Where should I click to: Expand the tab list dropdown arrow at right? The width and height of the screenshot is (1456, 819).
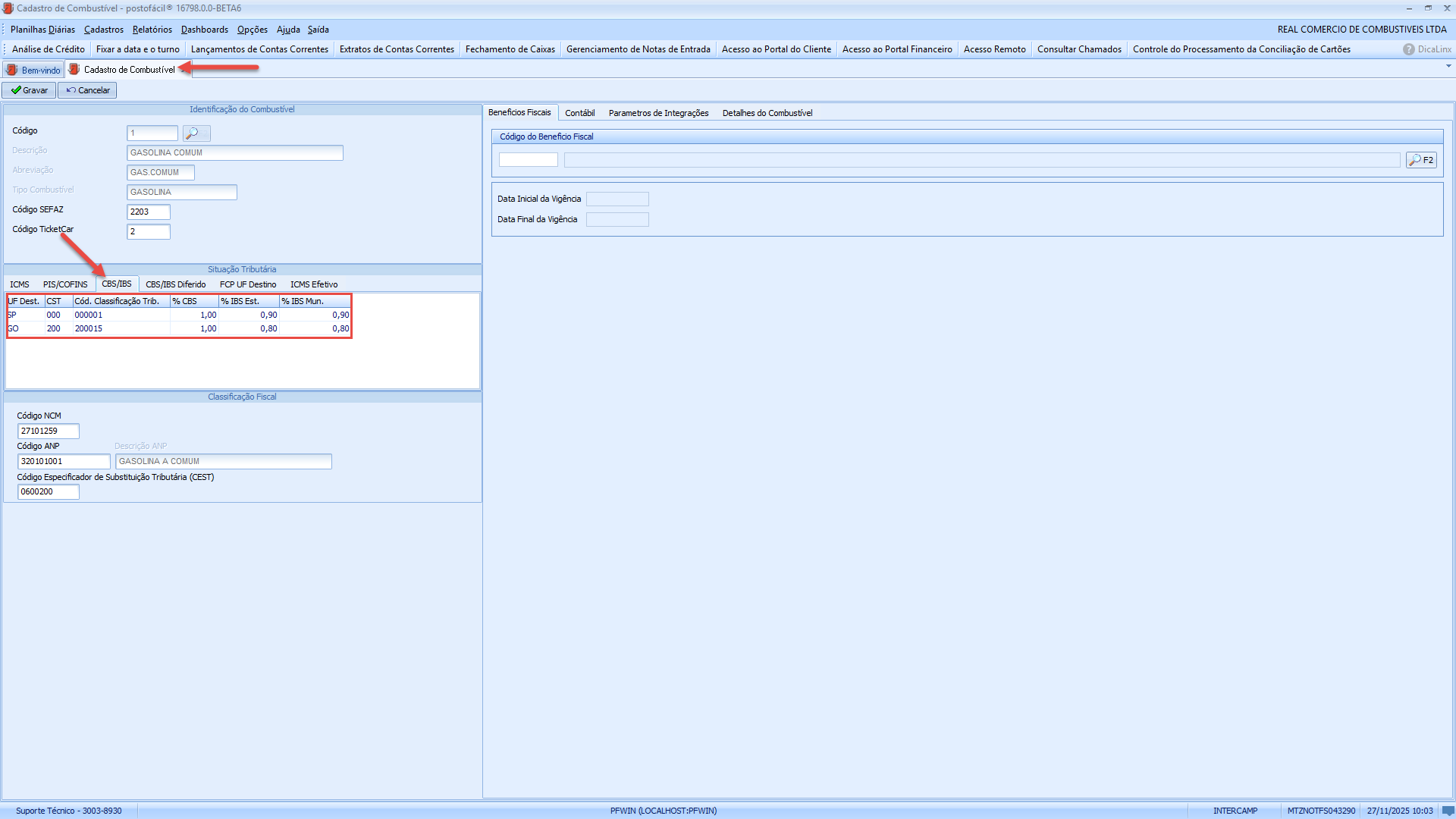point(1448,67)
